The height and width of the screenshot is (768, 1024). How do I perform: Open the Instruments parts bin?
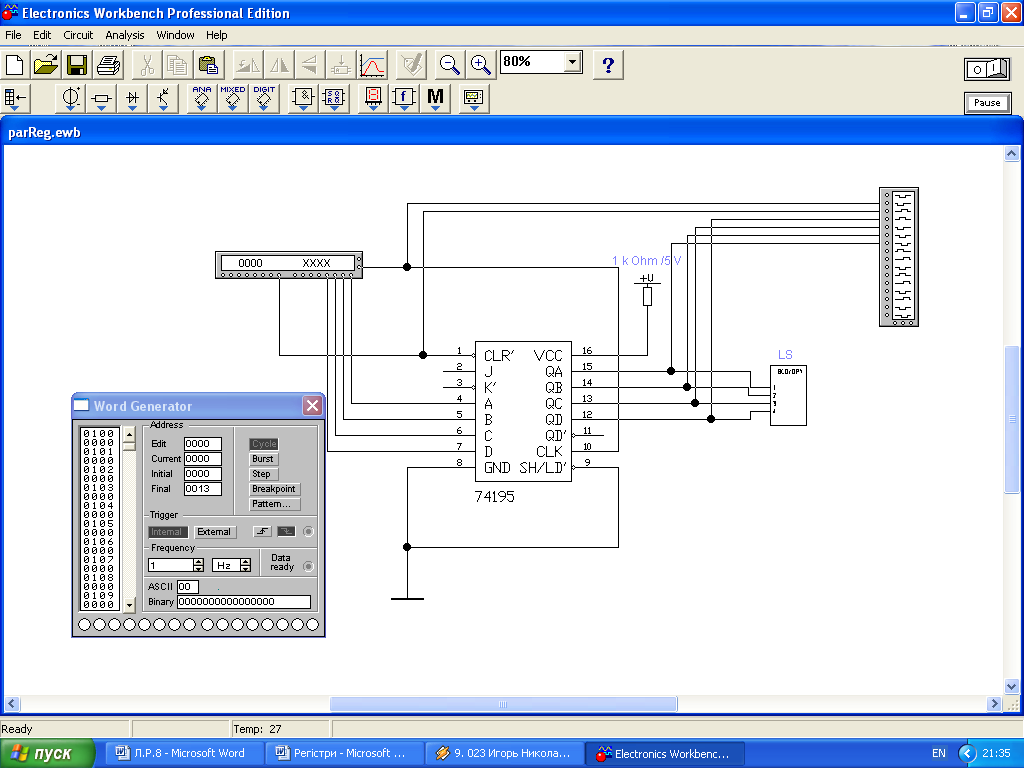click(473, 99)
